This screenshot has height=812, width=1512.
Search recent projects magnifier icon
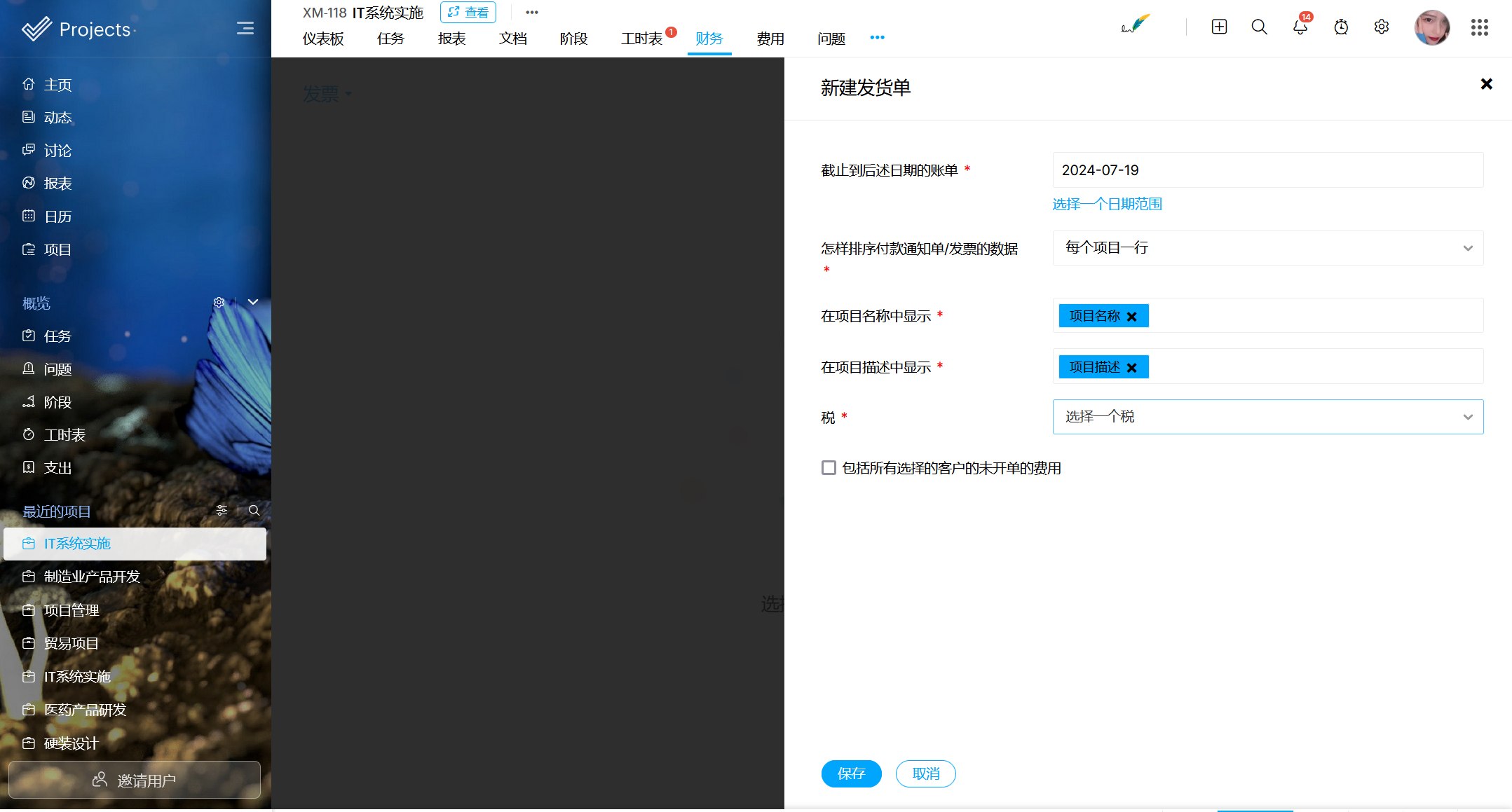click(254, 511)
